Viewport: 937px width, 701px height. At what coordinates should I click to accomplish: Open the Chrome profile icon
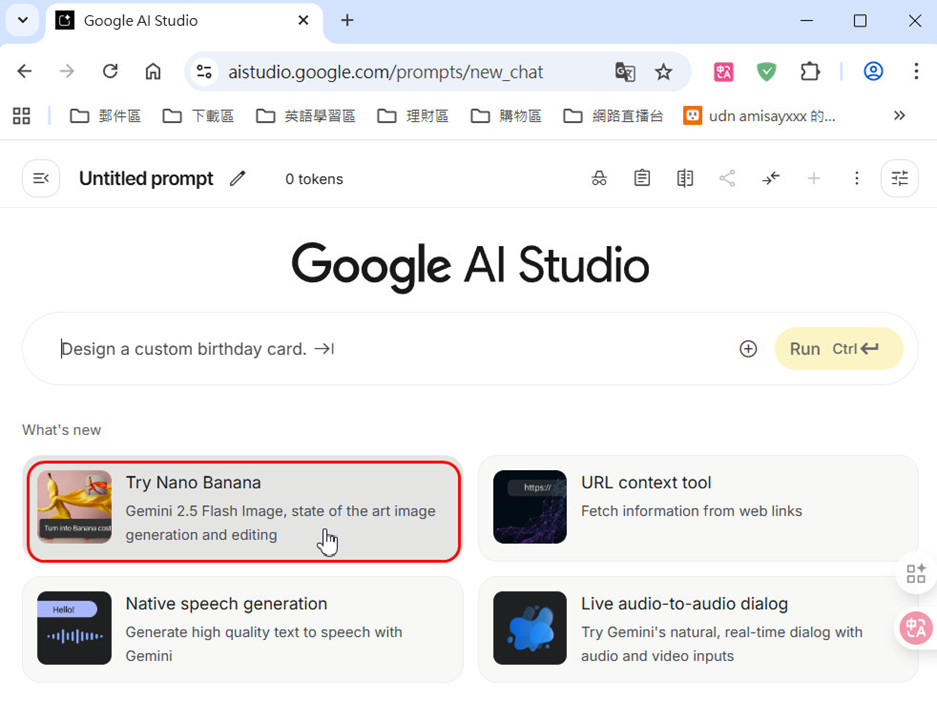(x=873, y=72)
